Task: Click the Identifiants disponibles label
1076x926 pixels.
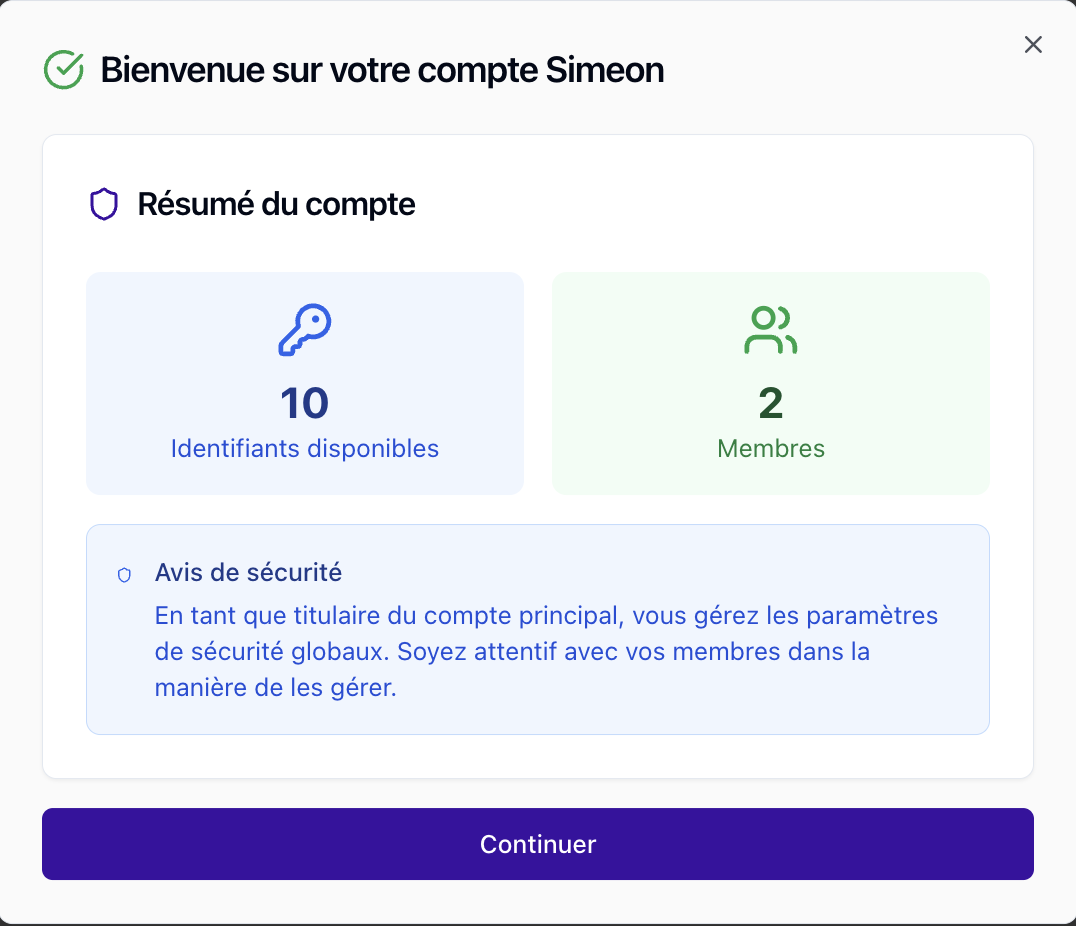Action: (x=304, y=448)
